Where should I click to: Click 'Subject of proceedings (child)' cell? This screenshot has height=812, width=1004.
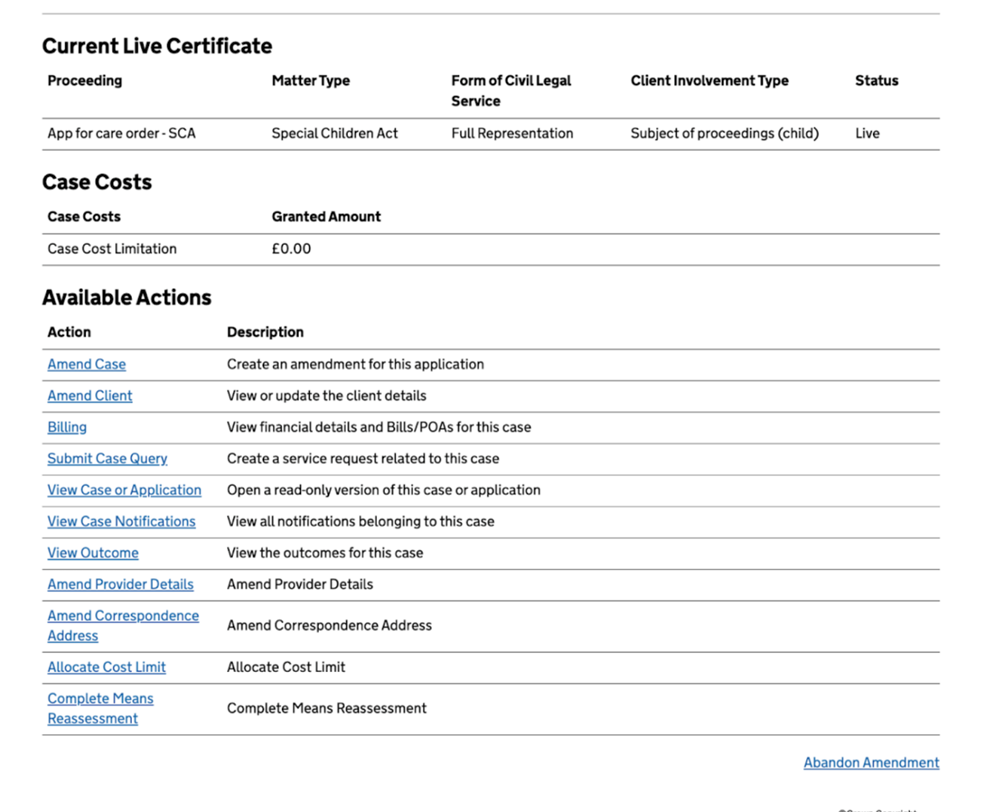[x=724, y=134]
